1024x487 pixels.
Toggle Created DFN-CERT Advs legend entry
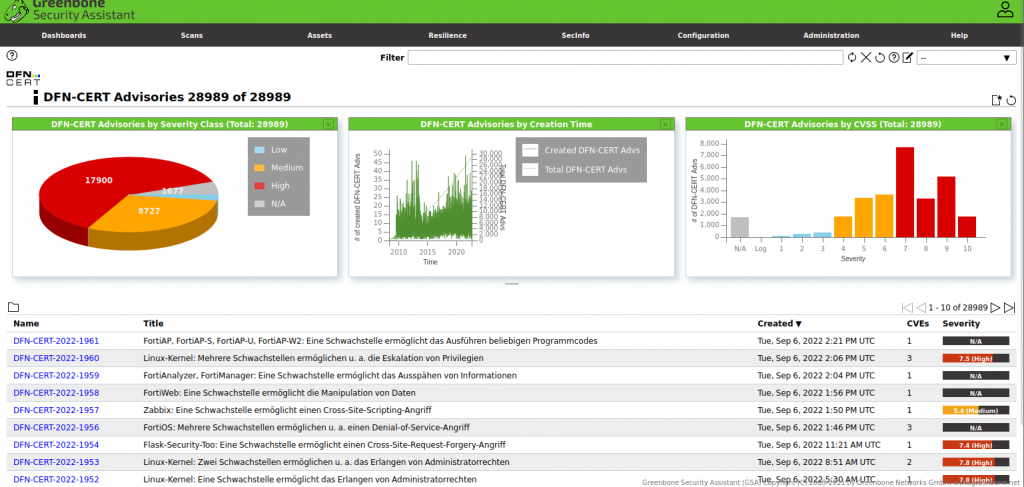[x=581, y=150]
